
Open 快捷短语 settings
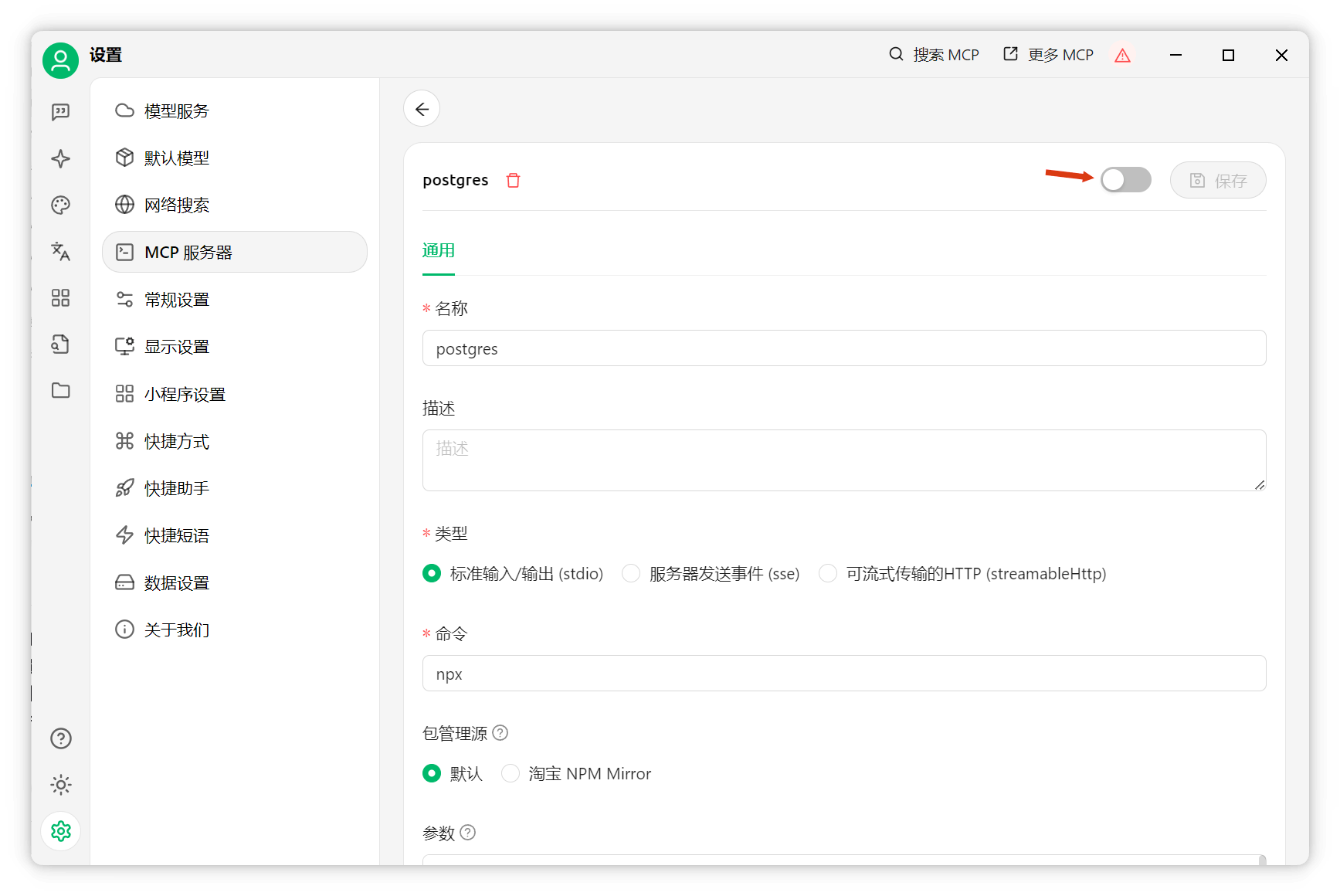235,535
